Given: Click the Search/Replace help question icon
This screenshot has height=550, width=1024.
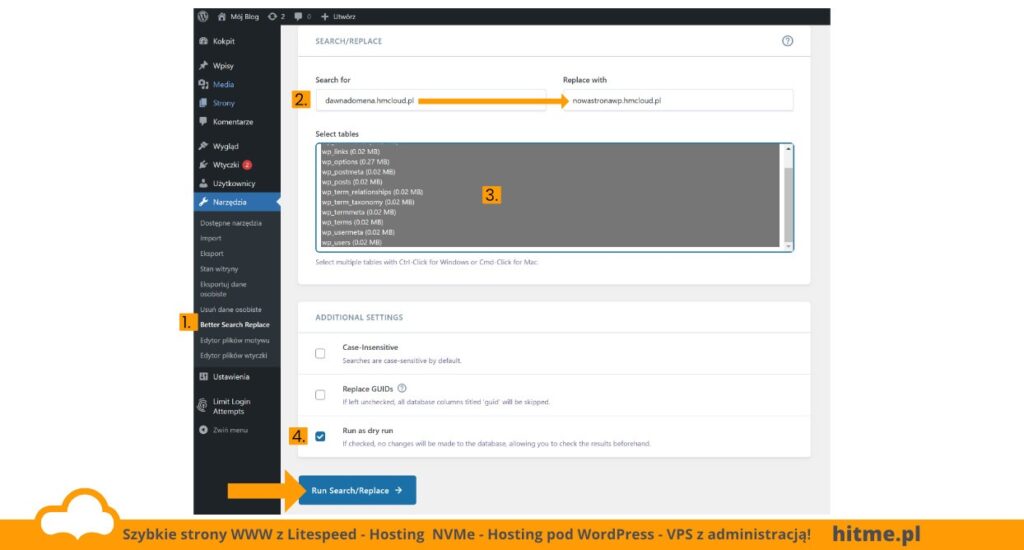Looking at the screenshot, I should click(x=788, y=40).
